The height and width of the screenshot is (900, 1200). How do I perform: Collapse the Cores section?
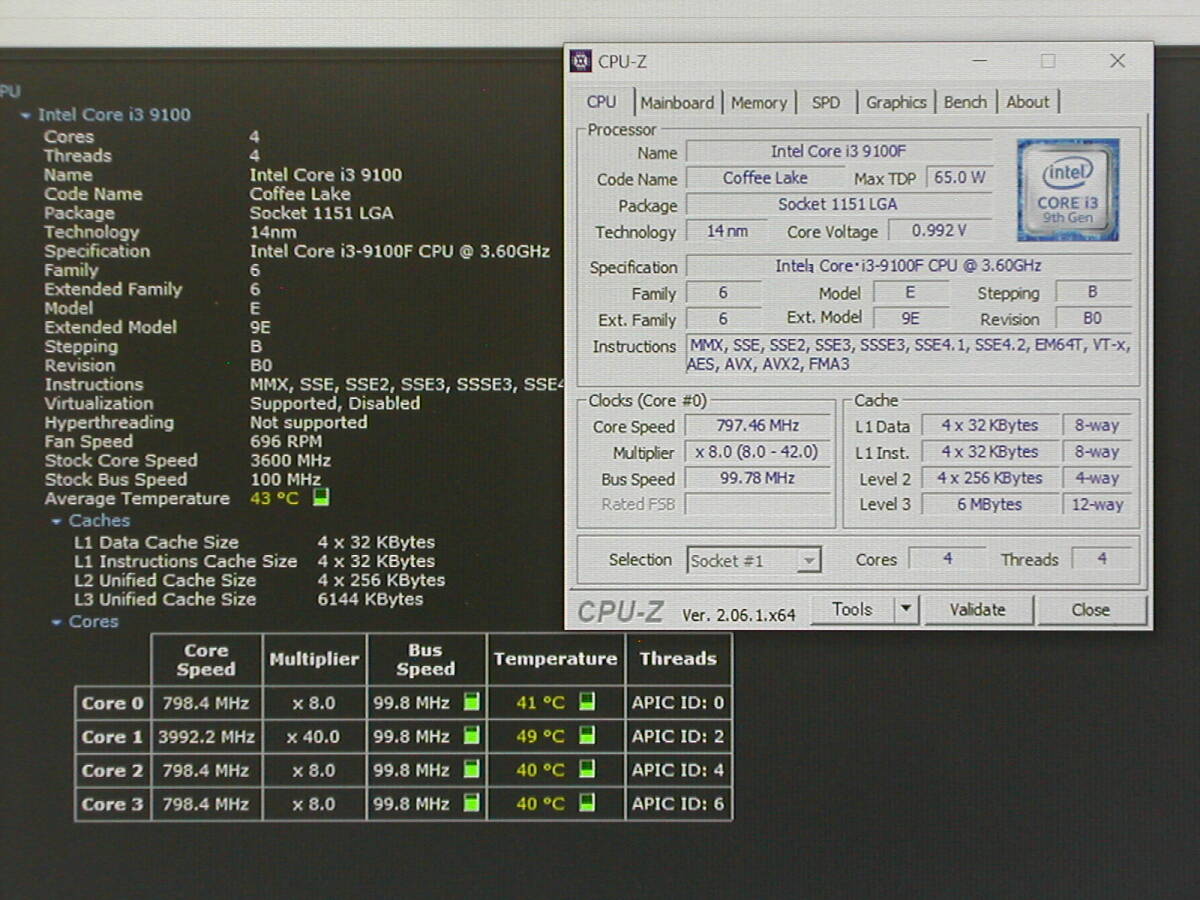click(56, 622)
